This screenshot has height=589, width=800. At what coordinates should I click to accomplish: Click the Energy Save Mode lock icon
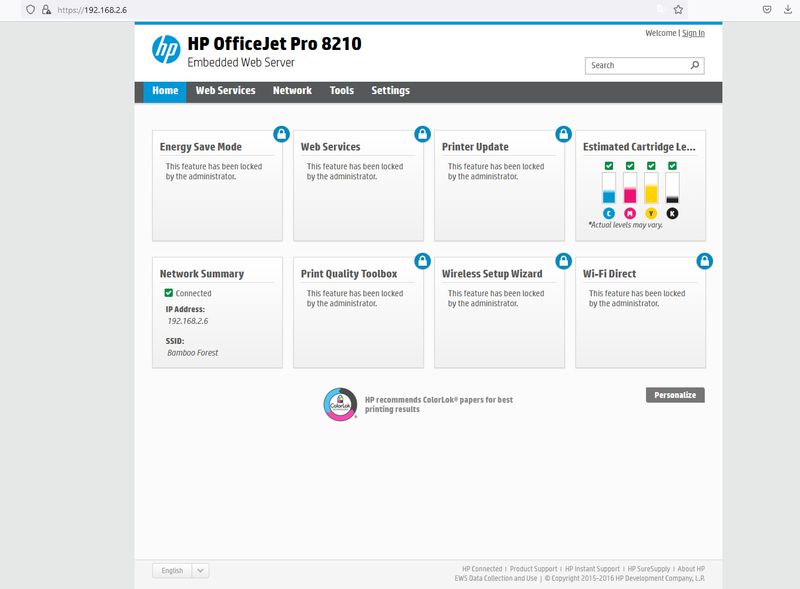coord(282,134)
